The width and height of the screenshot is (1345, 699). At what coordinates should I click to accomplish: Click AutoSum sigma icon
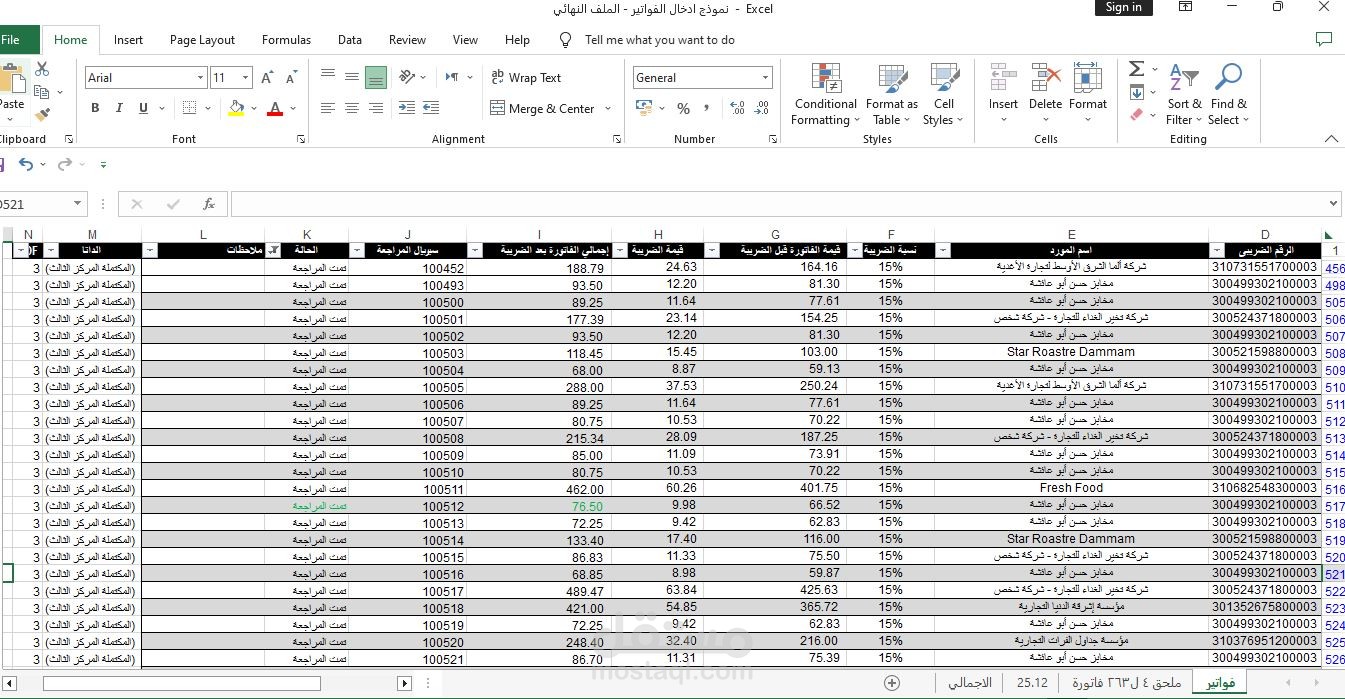(x=1137, y=69)
